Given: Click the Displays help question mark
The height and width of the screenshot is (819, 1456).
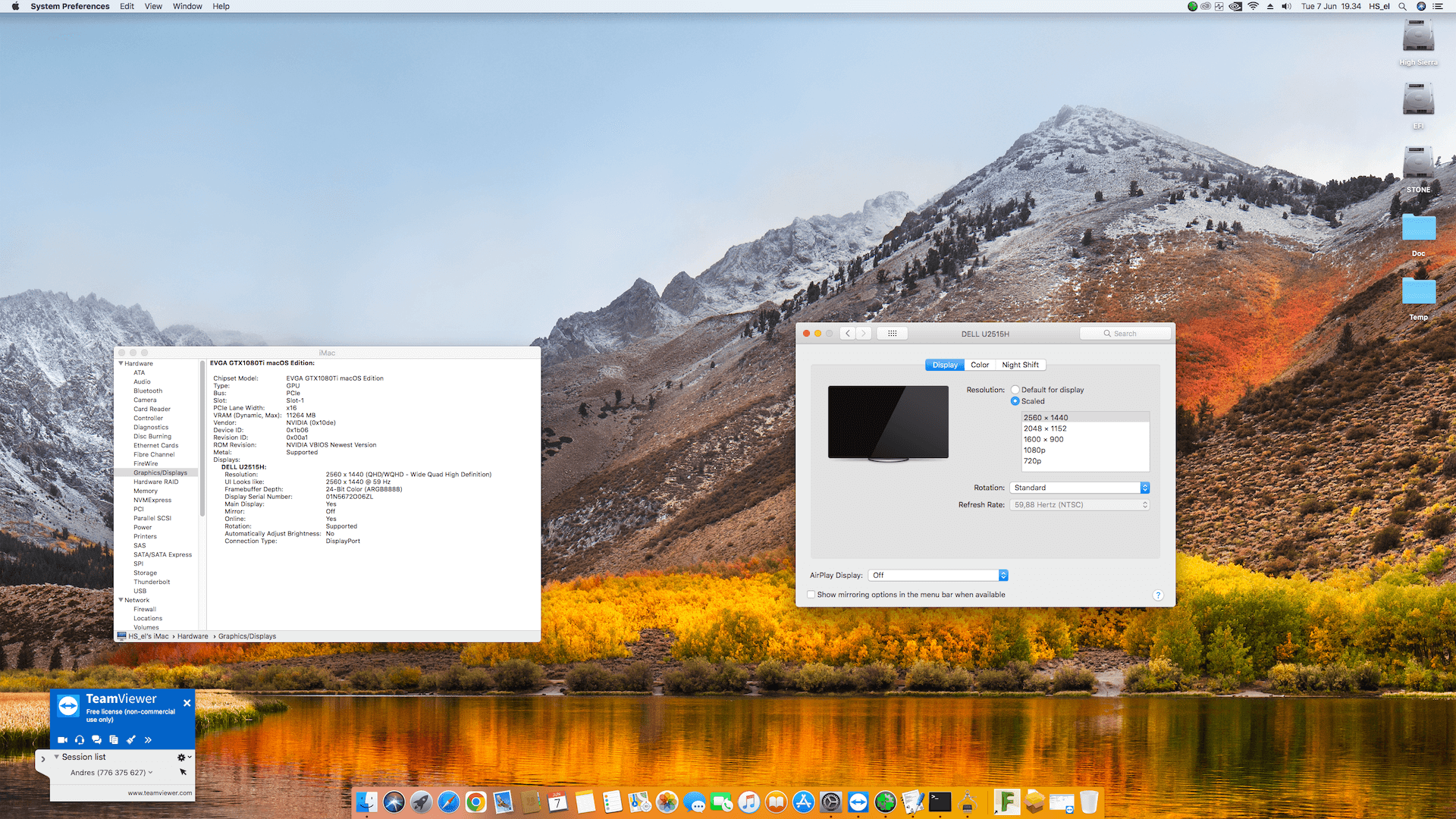Looking at the screenshot, I should click(x=1157, y=595).
